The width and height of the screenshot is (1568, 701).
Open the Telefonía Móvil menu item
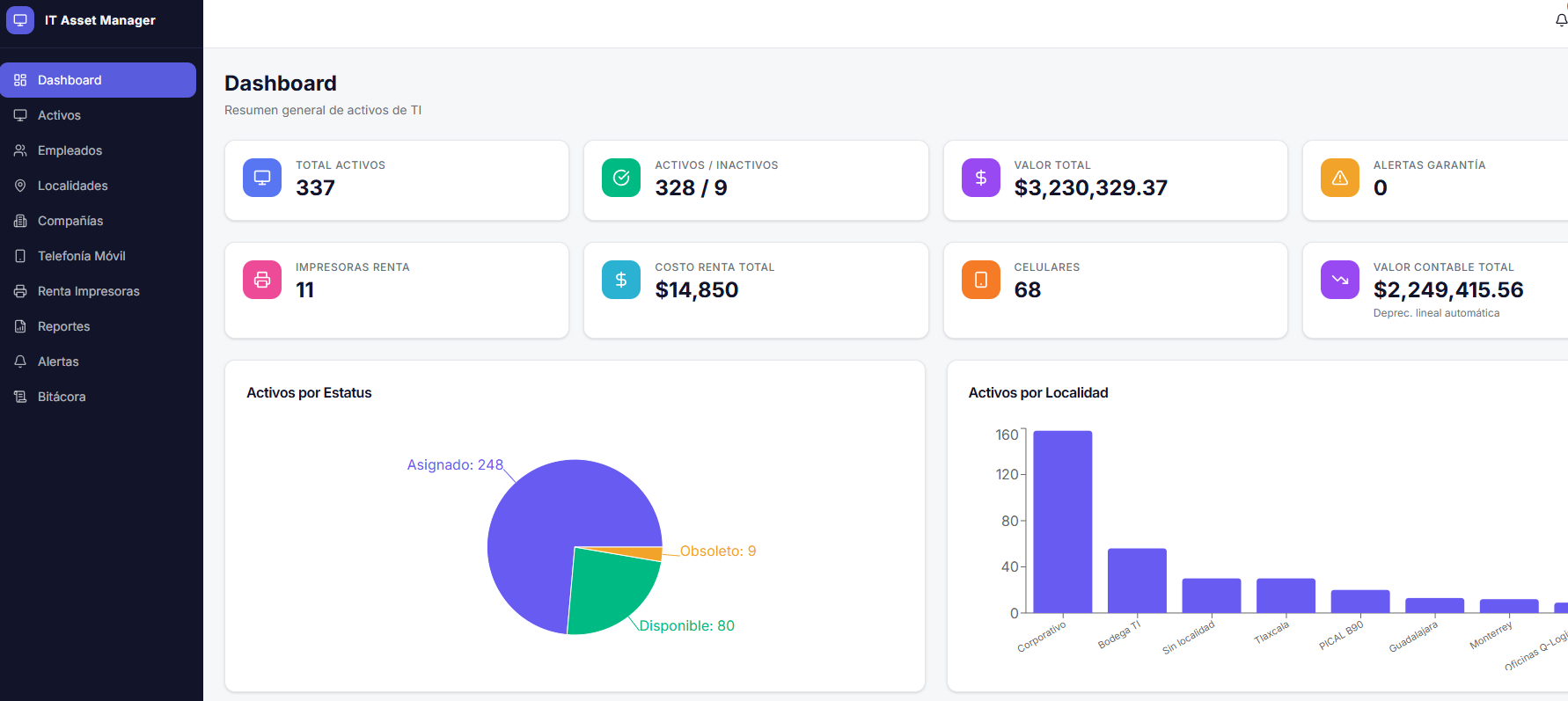click(x=98, y=256)
